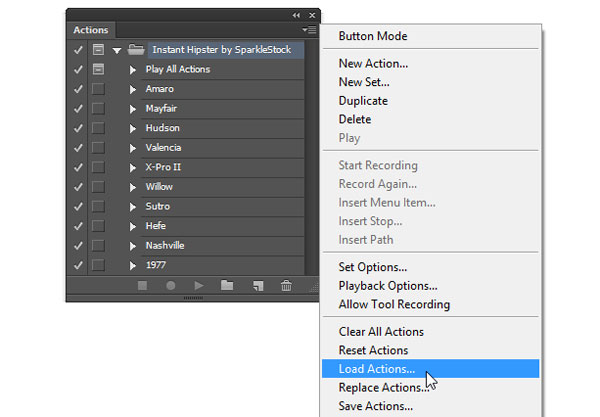Choose Delete from the panel menu
Viewport: 600px width, 417px height.
click(430, 119)
